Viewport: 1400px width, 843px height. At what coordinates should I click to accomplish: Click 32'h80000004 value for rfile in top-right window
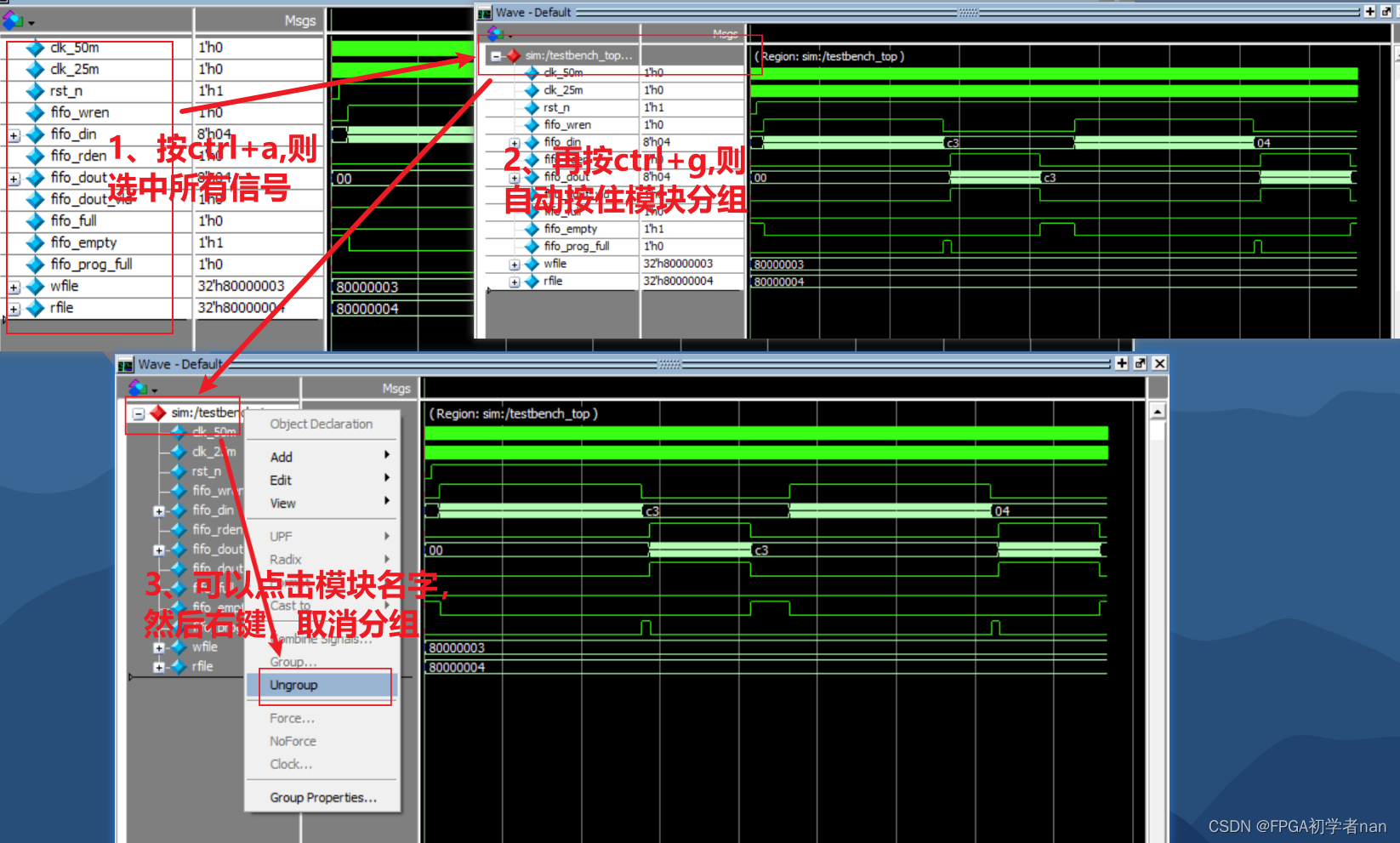pos(678,282)
